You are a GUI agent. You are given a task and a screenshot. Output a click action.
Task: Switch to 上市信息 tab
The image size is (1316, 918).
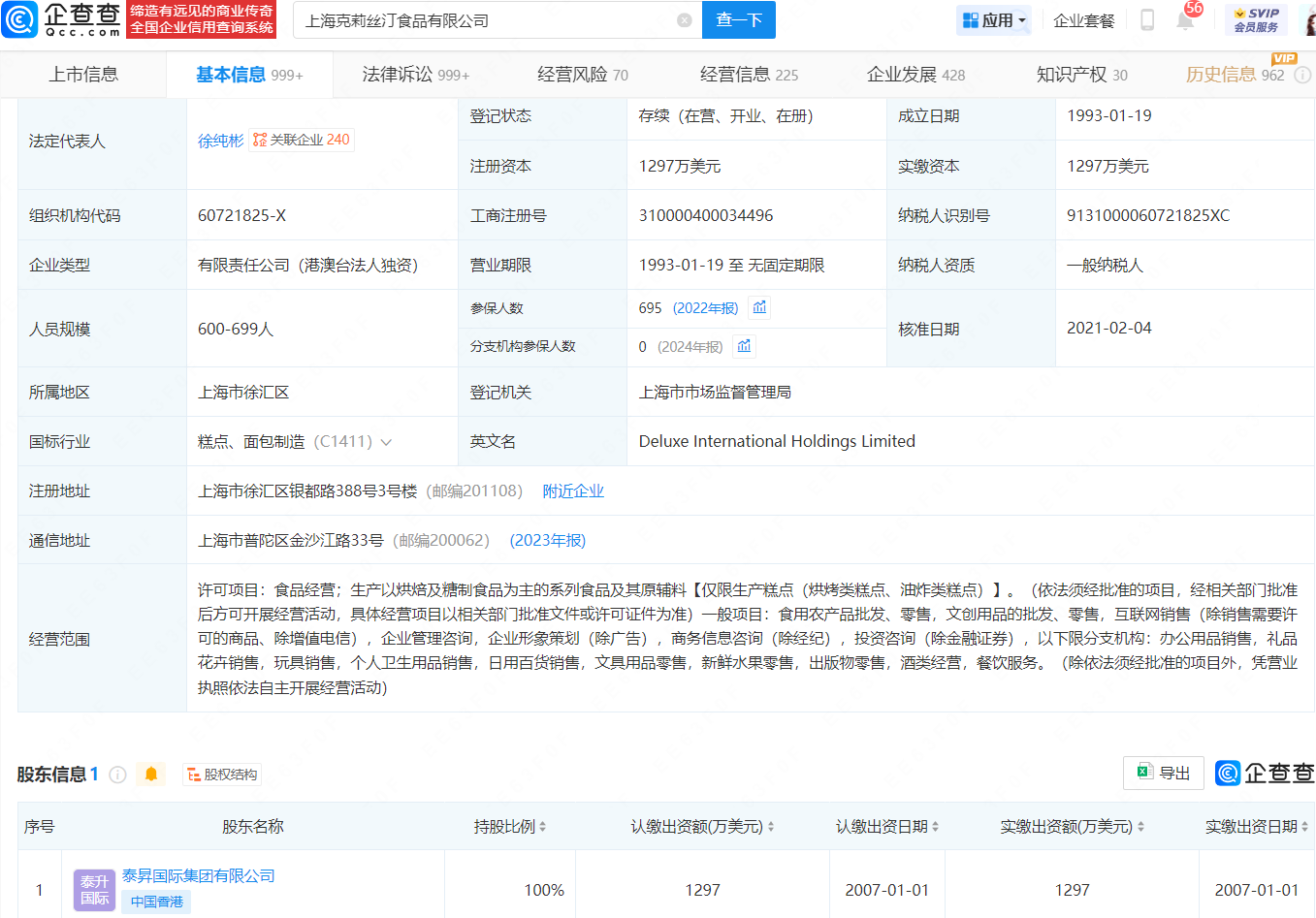coord(83,75)
